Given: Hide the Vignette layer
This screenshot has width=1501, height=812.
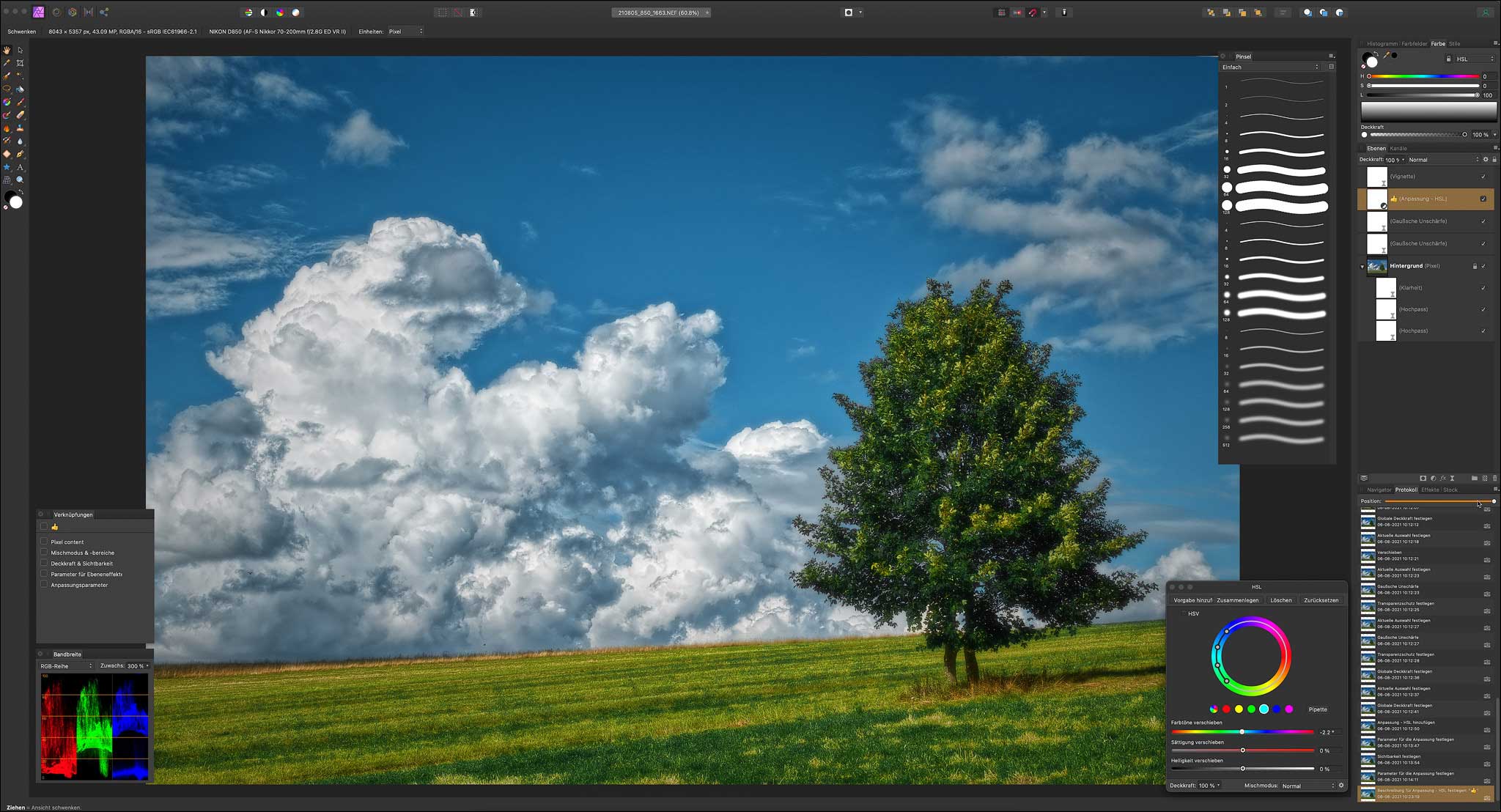Looking at the screenshot, I should pyautogui.click(x=1483, y=177).
